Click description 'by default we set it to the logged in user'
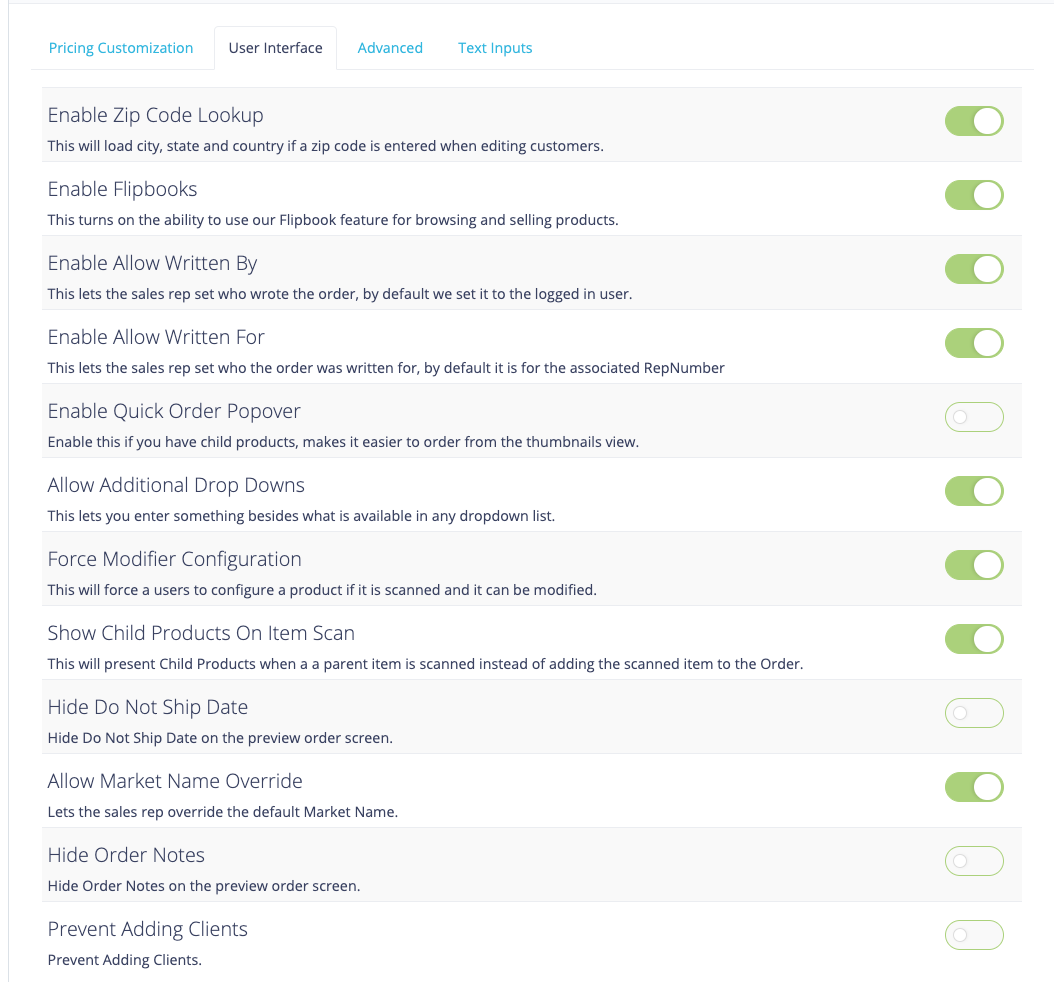 [339, 294]
